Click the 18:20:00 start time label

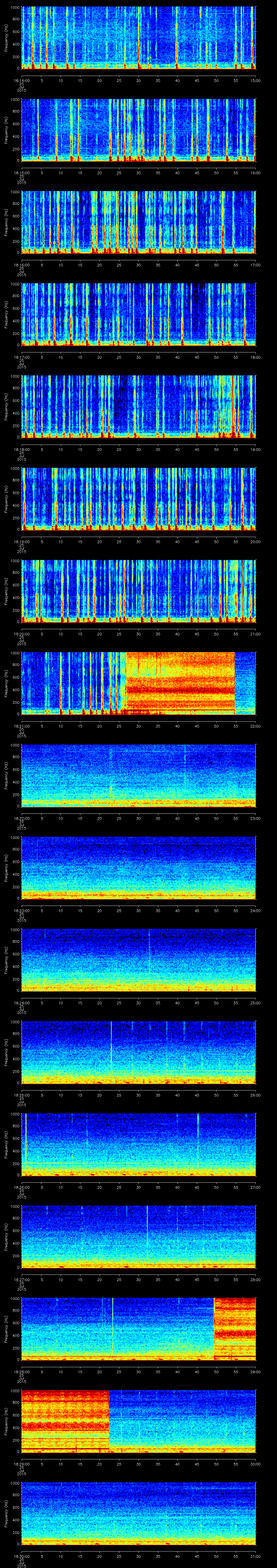21,634
